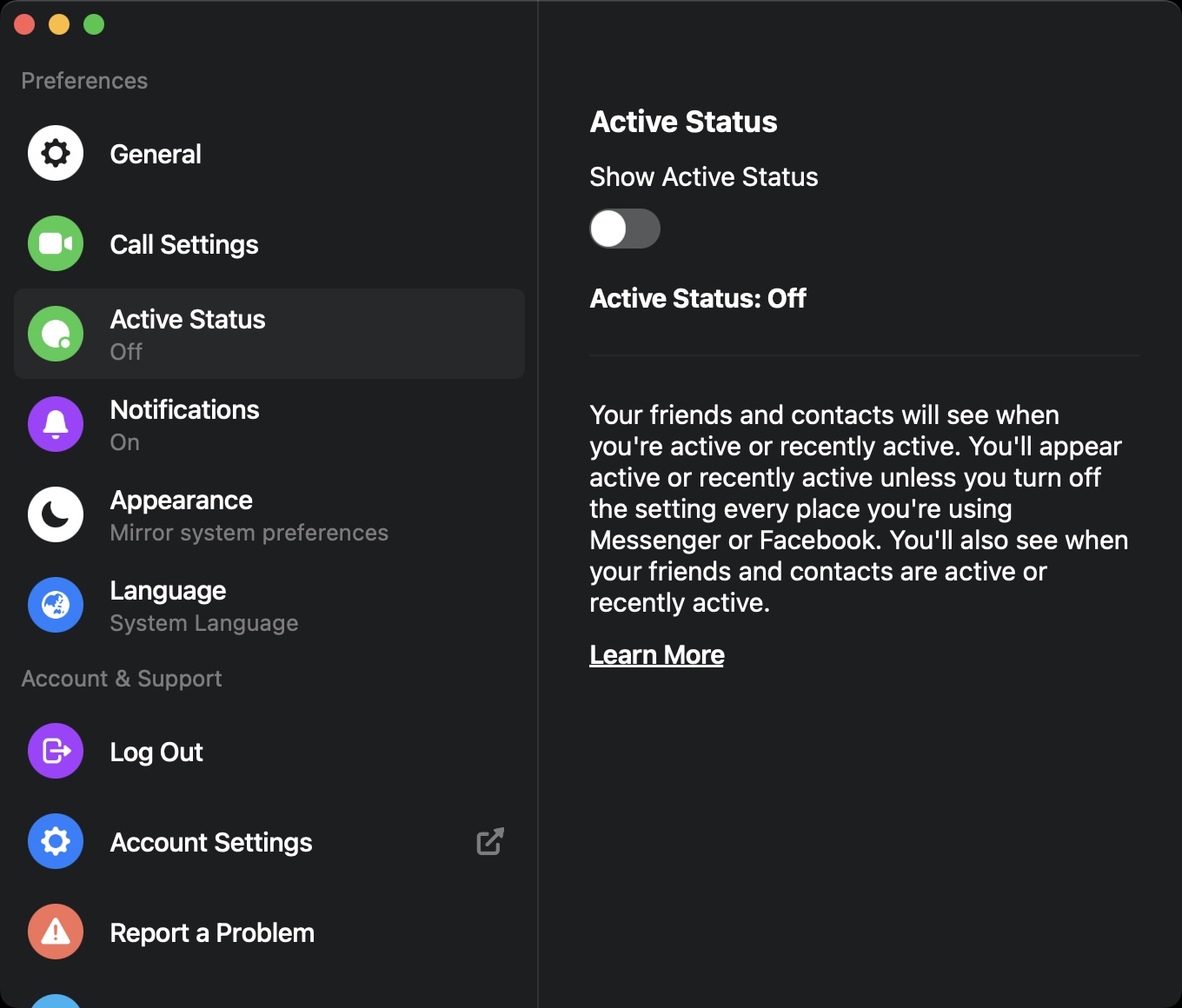
Task: Click the Learn More link
Action: click(x=657, y=655)
